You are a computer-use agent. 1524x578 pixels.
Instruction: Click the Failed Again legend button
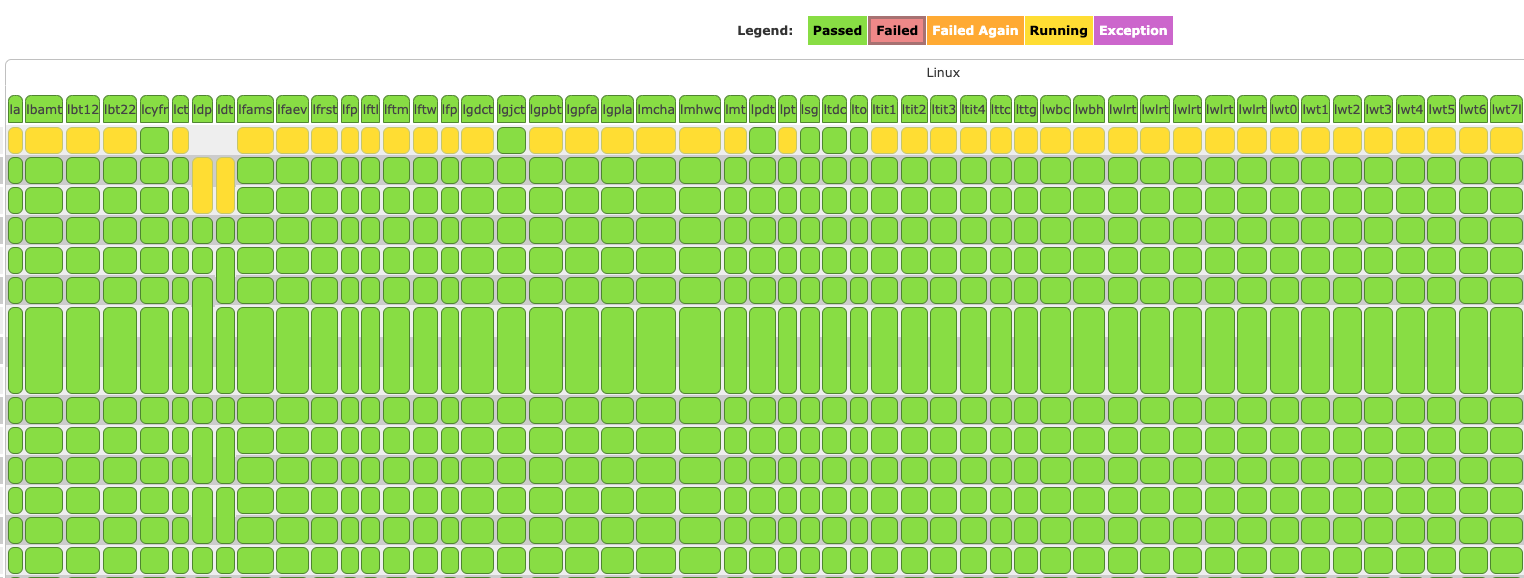[x=975, y=30]
